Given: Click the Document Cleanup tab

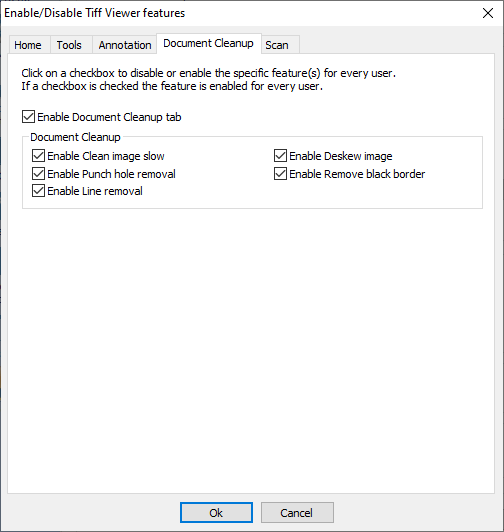Looking at the screenshot, I should 208,43.
